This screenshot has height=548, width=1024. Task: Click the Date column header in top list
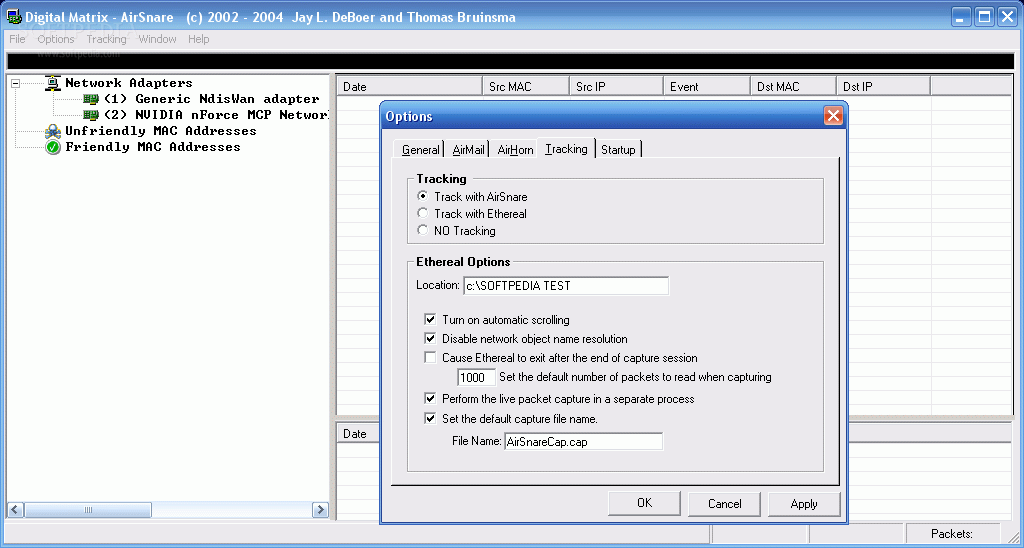pos(409,86)
